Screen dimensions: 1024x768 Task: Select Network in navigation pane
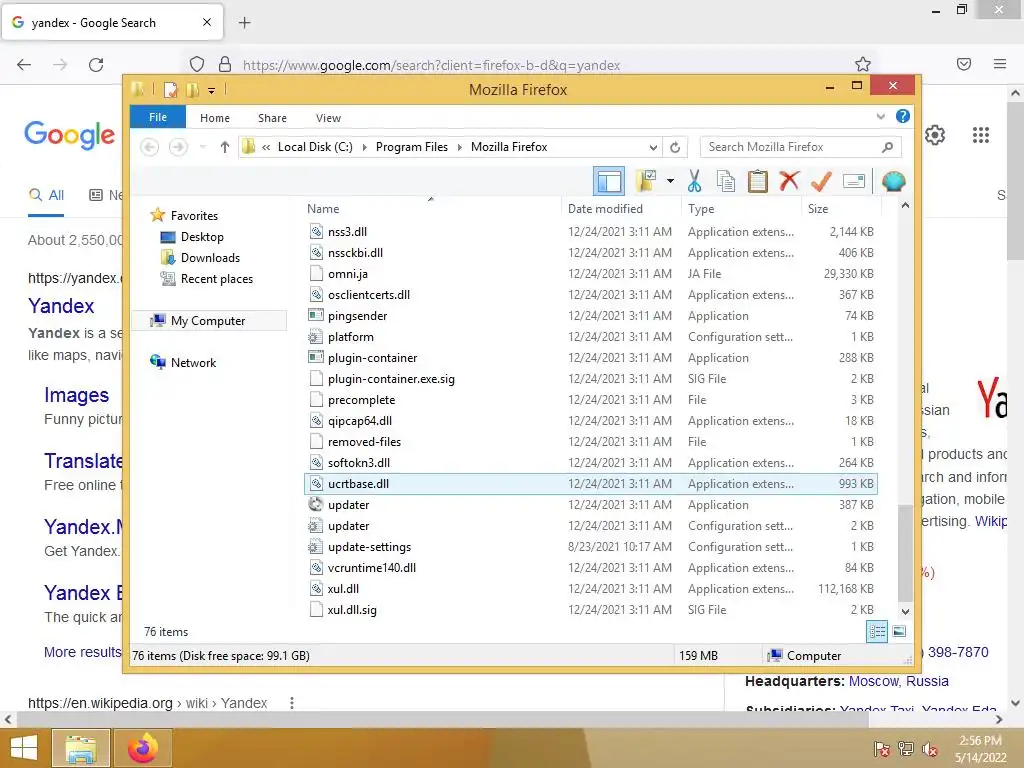click(193, 362)
